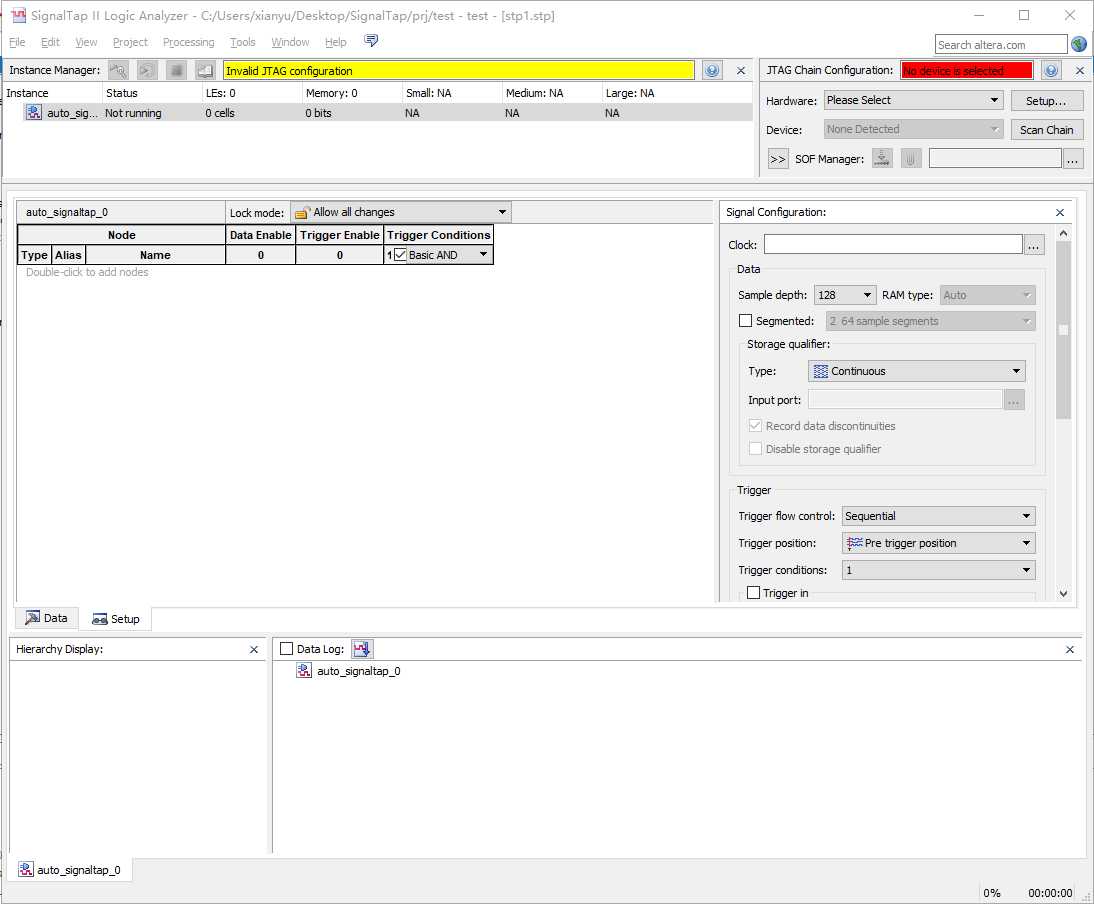Close the Signal Configuration panel
Screen dimensions: 1094x904
pos(1060,212)
